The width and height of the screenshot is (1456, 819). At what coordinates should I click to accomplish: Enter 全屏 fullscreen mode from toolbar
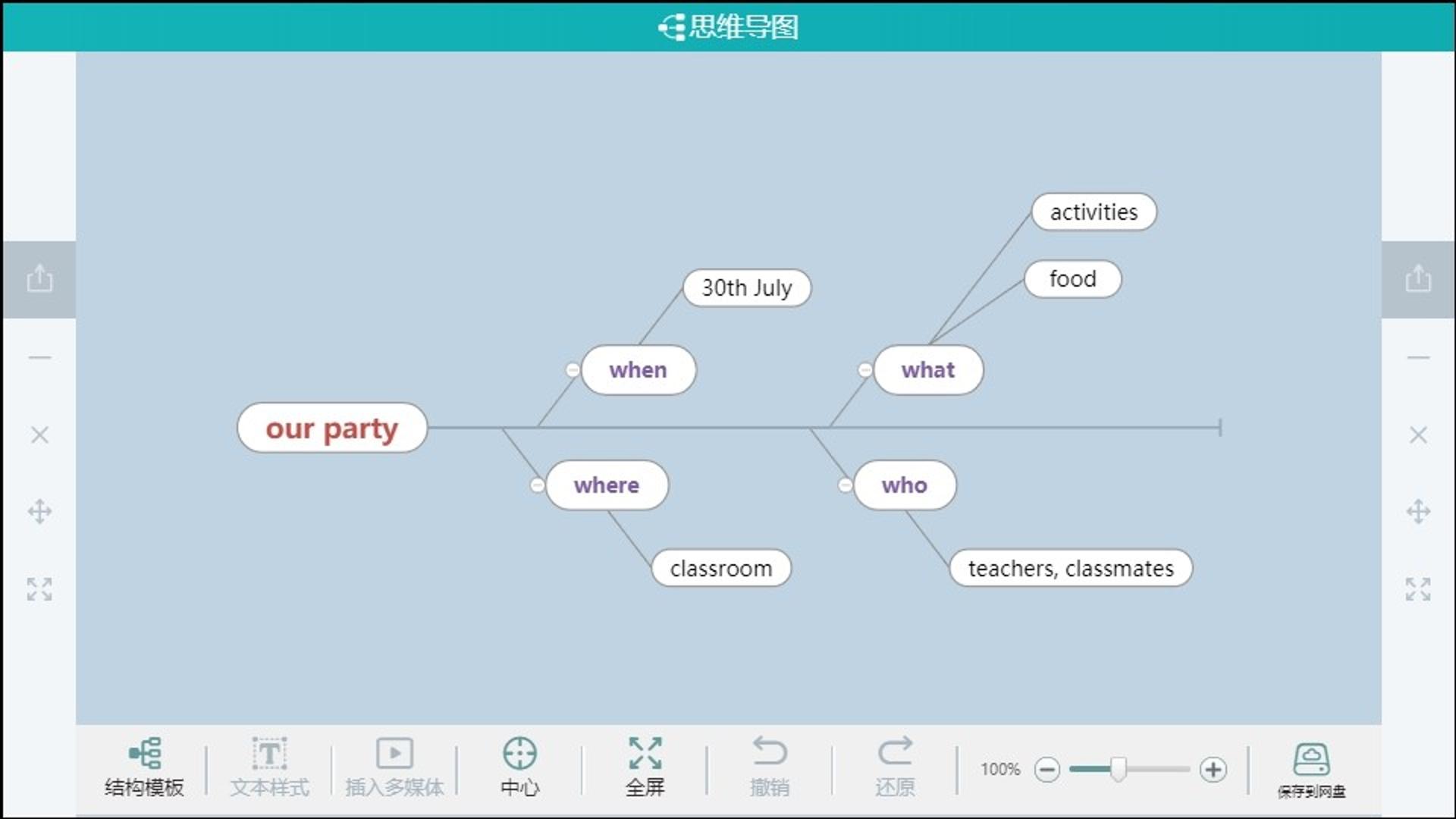(645, 753)
